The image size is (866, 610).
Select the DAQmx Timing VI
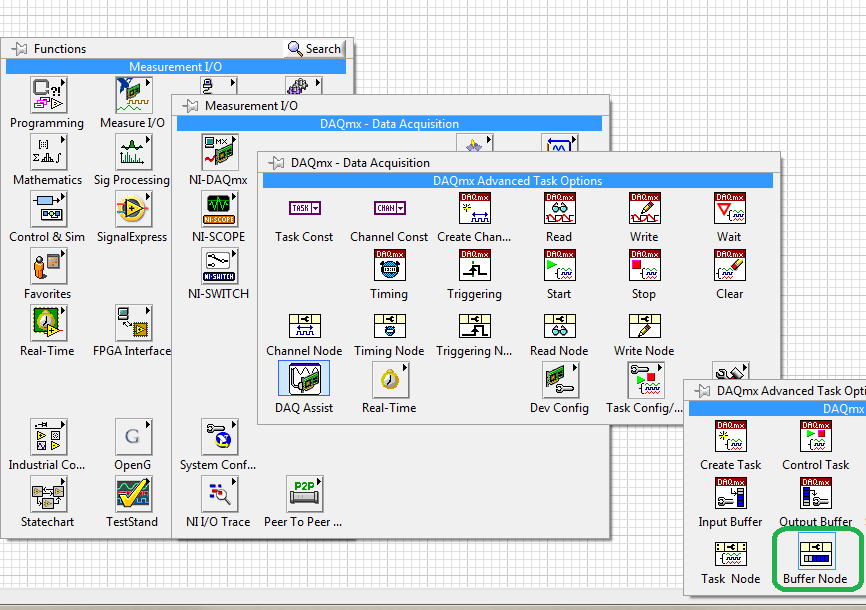click(x=389, y=265)
